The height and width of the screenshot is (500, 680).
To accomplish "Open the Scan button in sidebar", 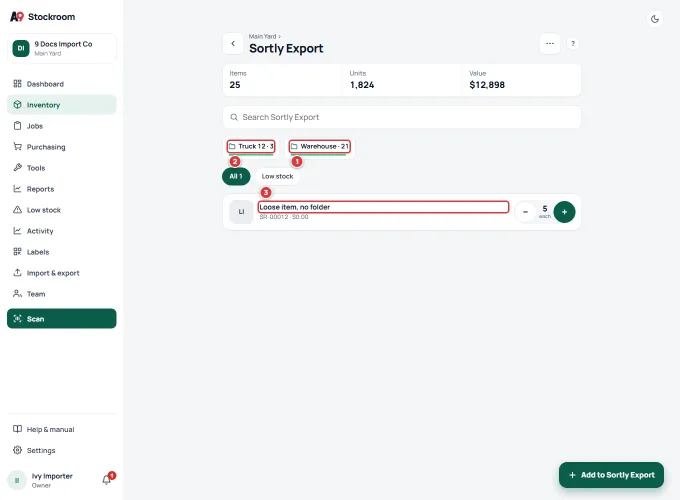I will [x=62, y=319].
